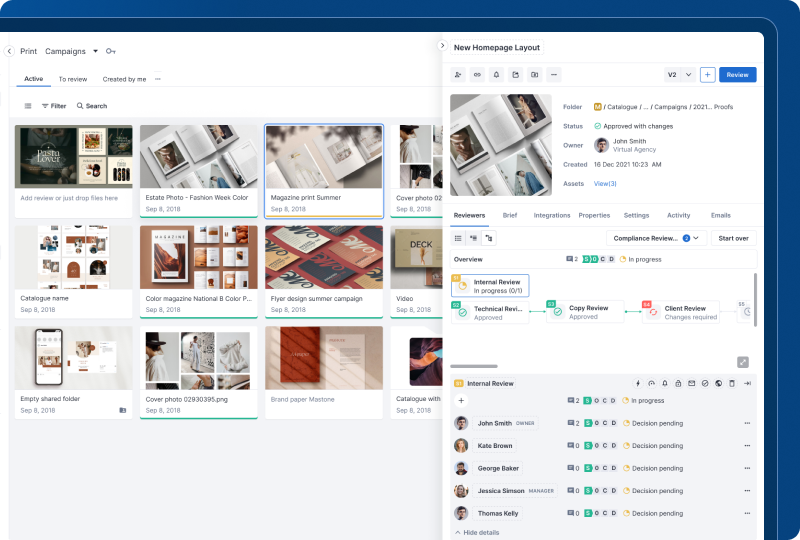The width and height of the screenshot is (800, 540).
Task: Expand the workflow overview to fullscreen
Action: coord(742,362)
